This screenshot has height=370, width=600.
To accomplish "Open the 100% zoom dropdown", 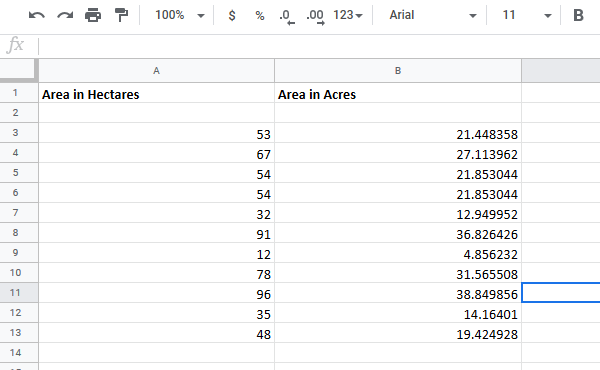I will point(179,15).
